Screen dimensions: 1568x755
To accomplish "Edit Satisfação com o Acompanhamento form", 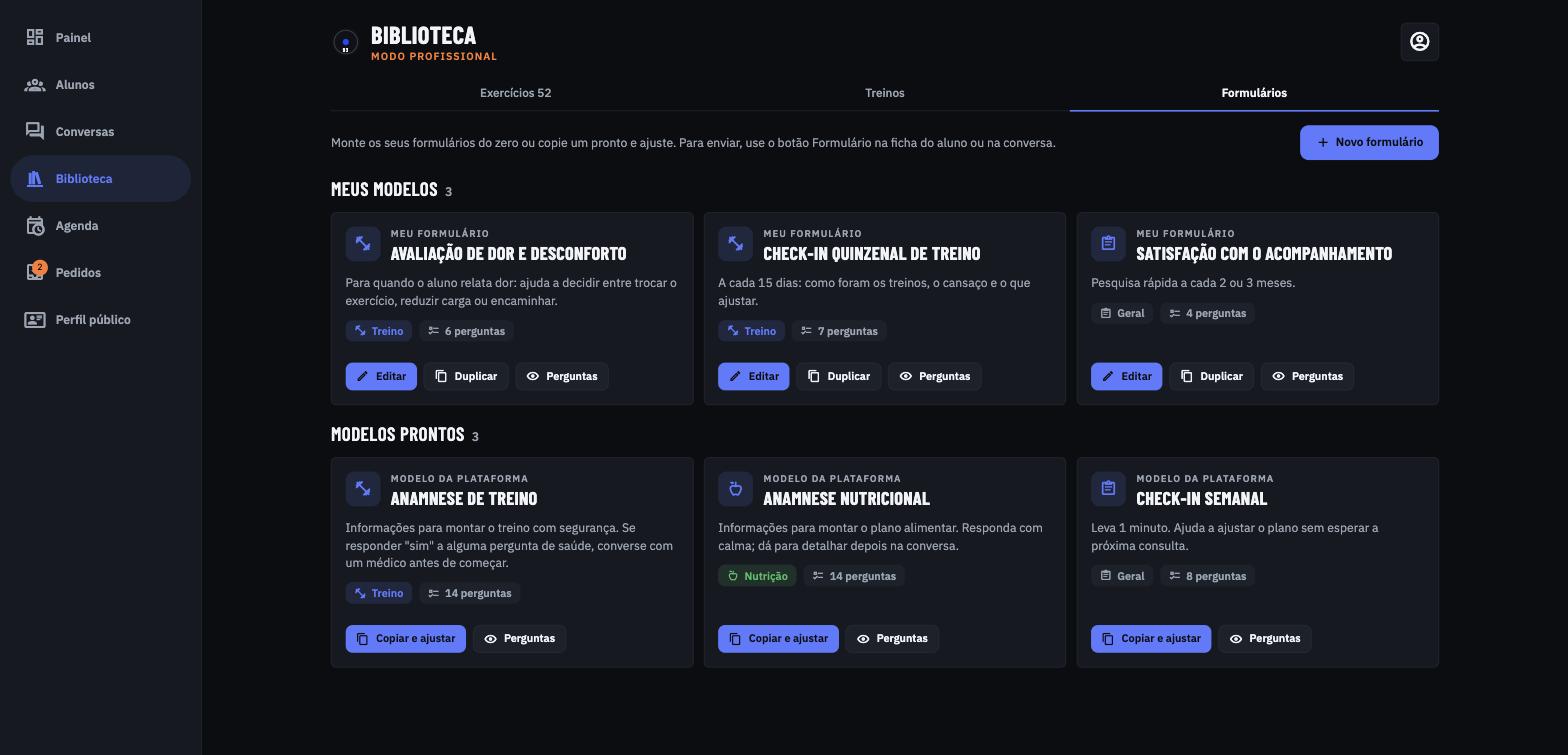I will 1126,376.
